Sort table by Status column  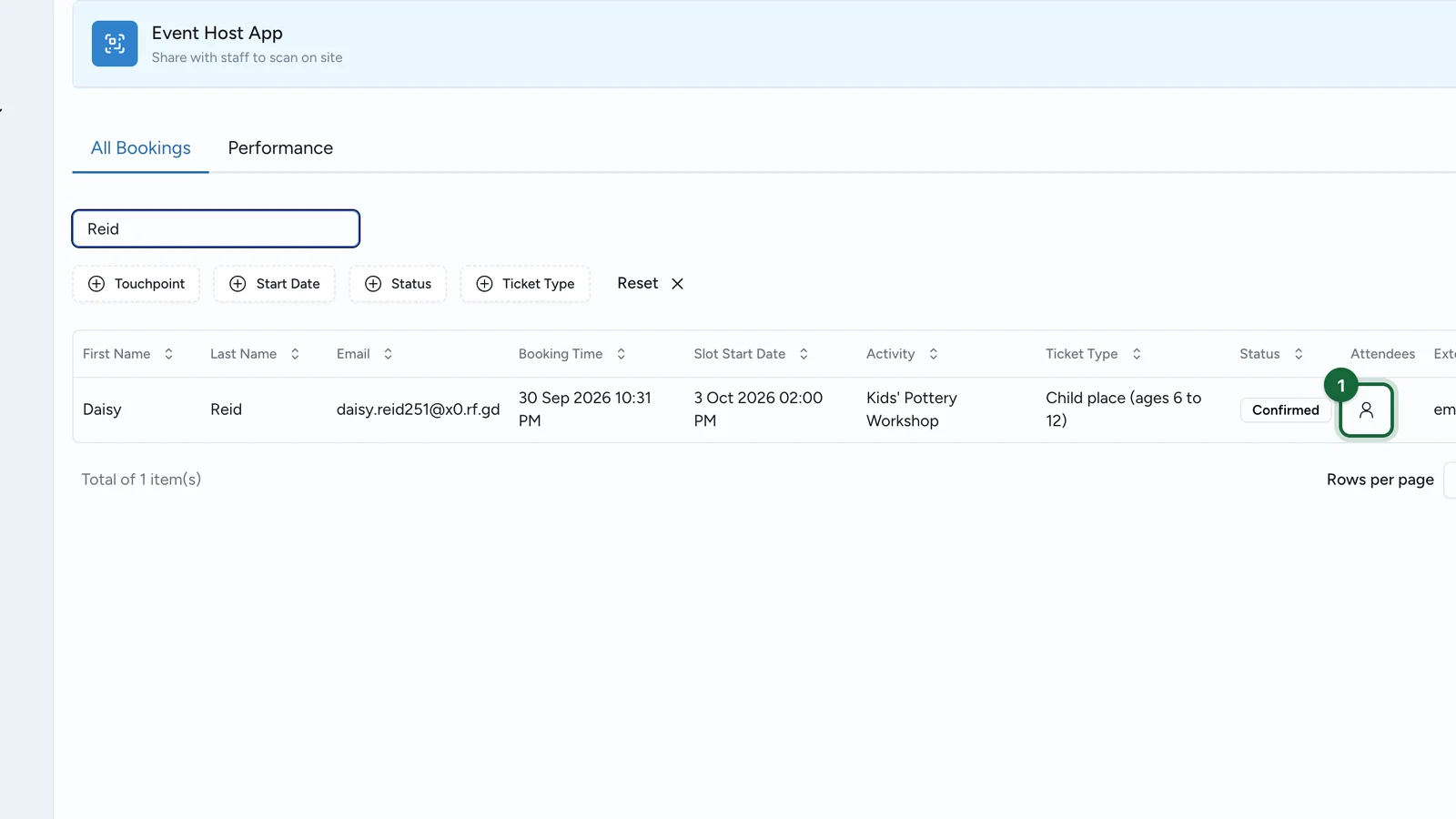[x=1271, y=354]
